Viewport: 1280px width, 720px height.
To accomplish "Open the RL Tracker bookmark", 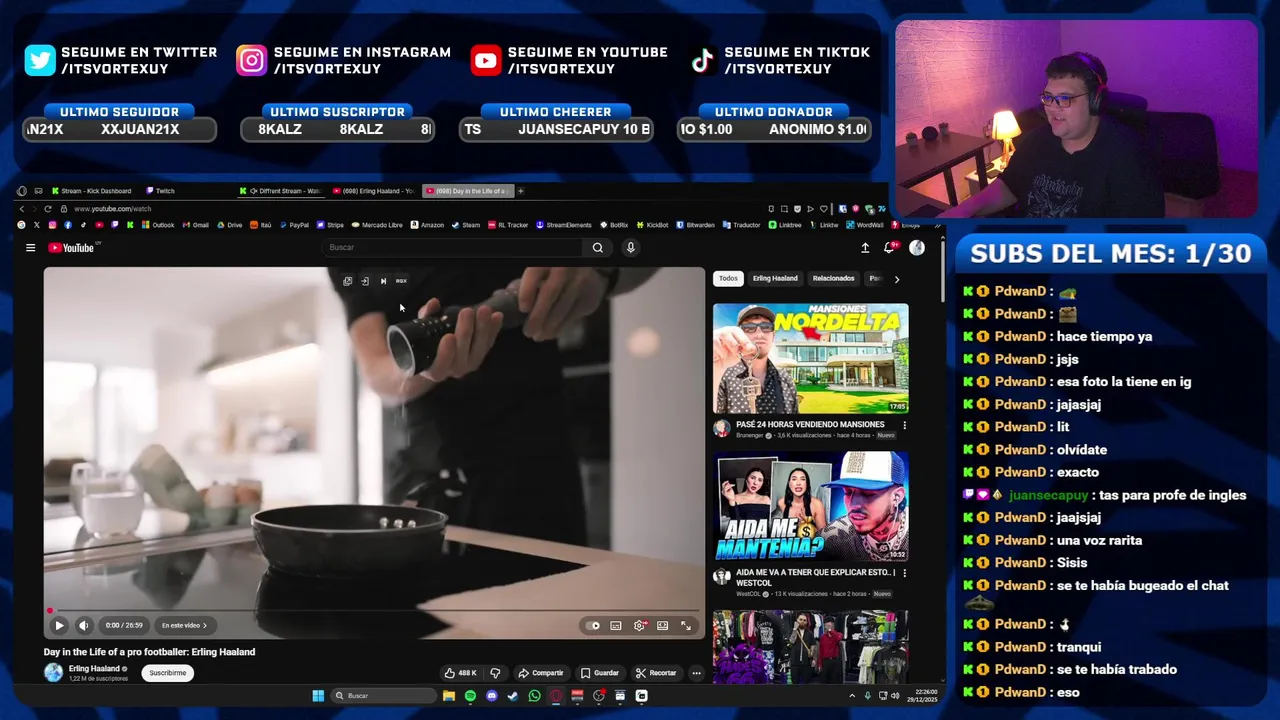I will click(508, 225).
